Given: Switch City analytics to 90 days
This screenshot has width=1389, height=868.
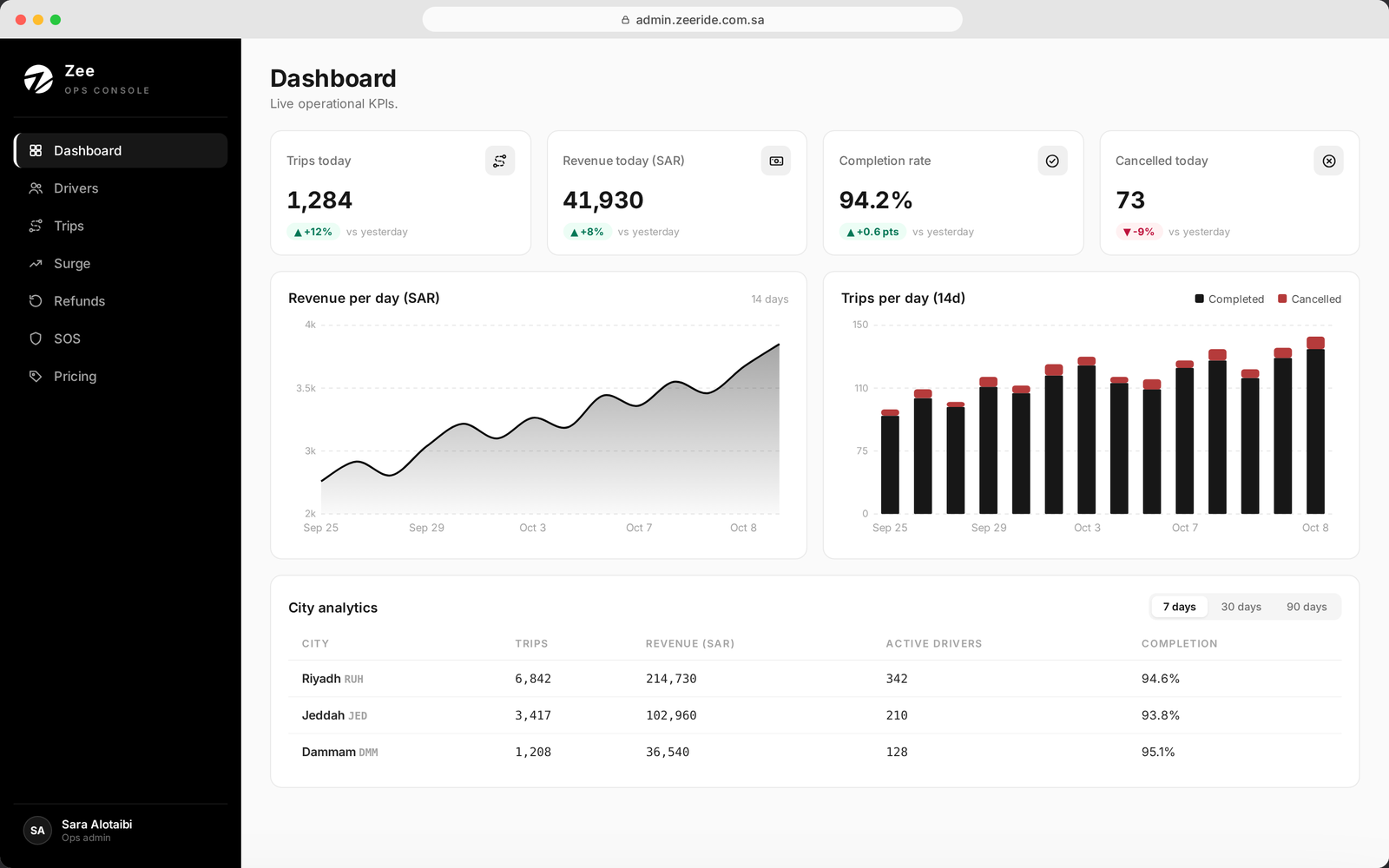Looking at the screenshot, I should coord(1307,607).
